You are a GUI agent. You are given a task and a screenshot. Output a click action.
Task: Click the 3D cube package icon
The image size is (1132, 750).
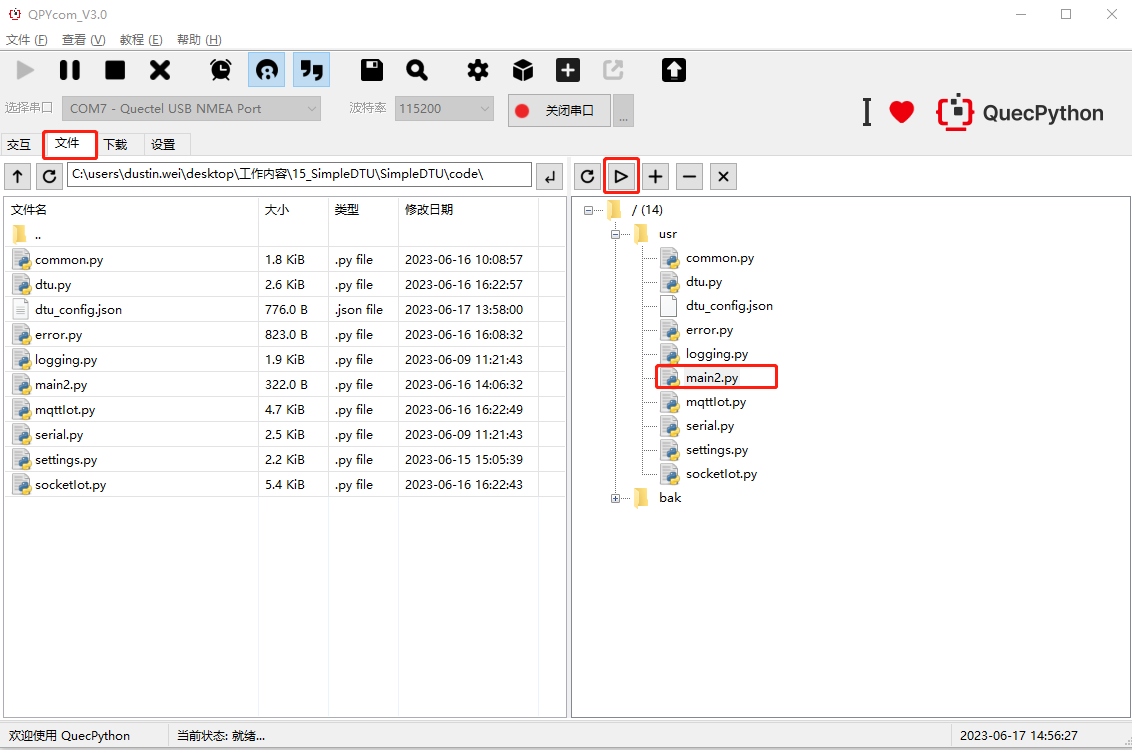pos(523,70)
